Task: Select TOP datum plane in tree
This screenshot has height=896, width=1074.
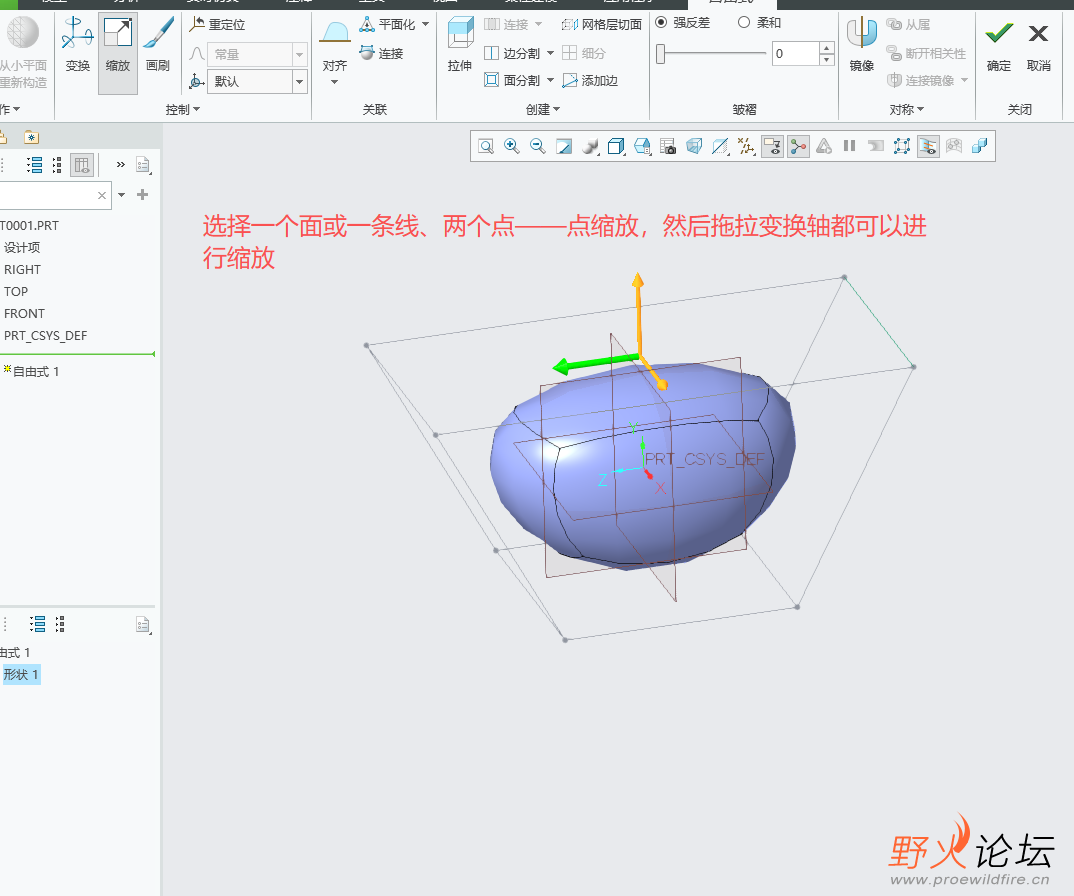Action: [16, 292]
